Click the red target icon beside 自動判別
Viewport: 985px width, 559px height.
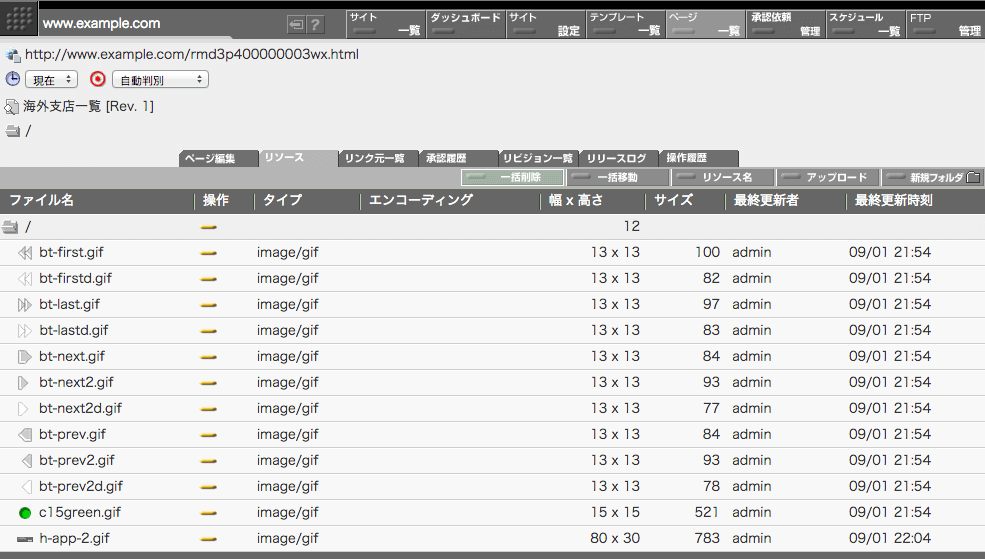97,79
